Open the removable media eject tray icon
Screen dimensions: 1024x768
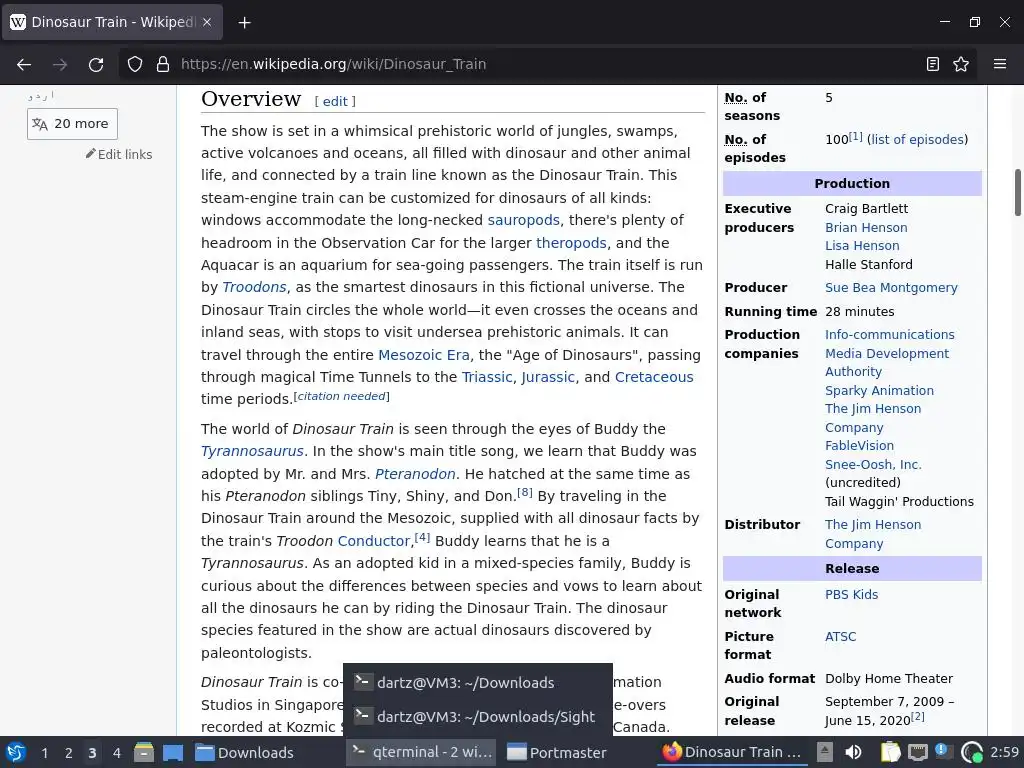pyautogui.click(x=824, y=752)
